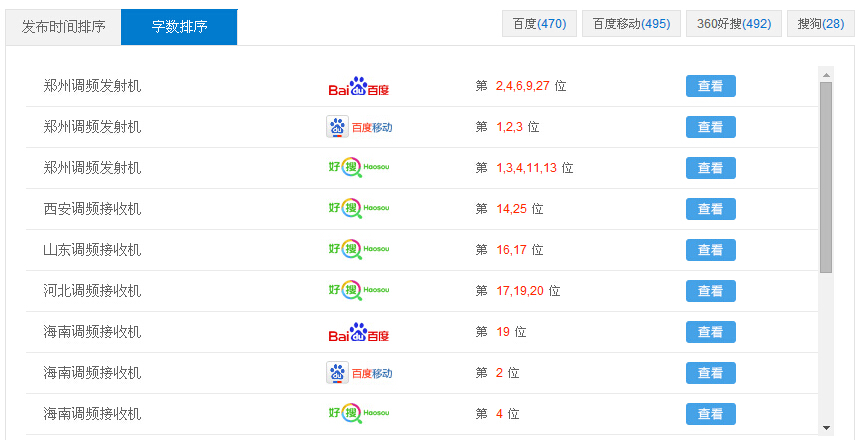Click ranking text 17,19,20
The width and height of the screenshot is (856, 440).
(520, 291)
